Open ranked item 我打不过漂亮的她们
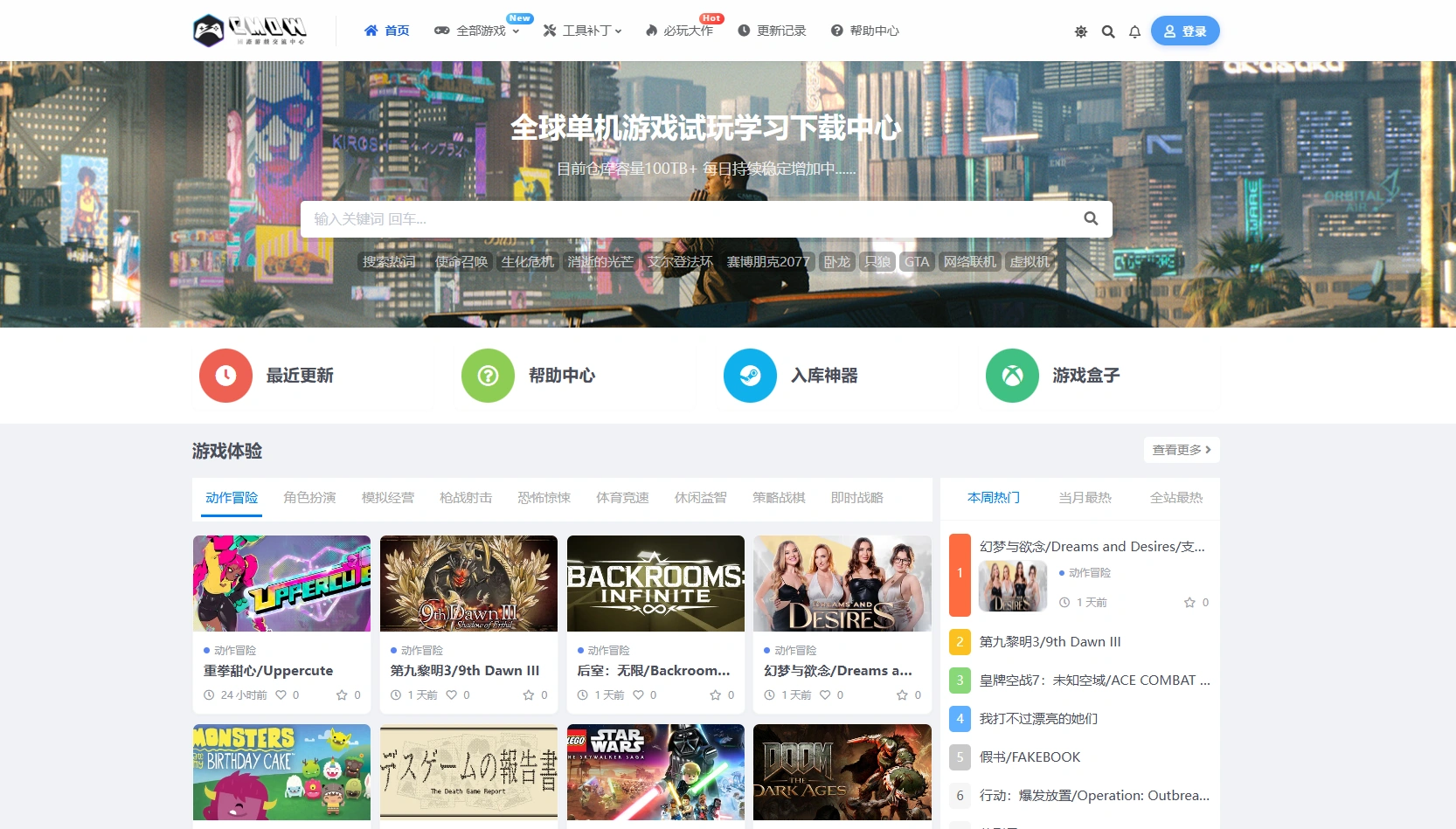The width and height of the screenshot is (1456, 829). [x=1038, y=719]
